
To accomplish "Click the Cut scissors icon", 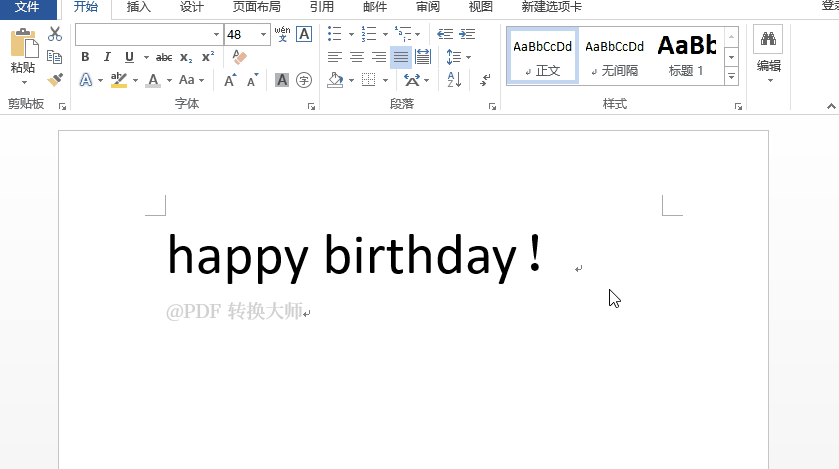I will (x=55, y=34).
